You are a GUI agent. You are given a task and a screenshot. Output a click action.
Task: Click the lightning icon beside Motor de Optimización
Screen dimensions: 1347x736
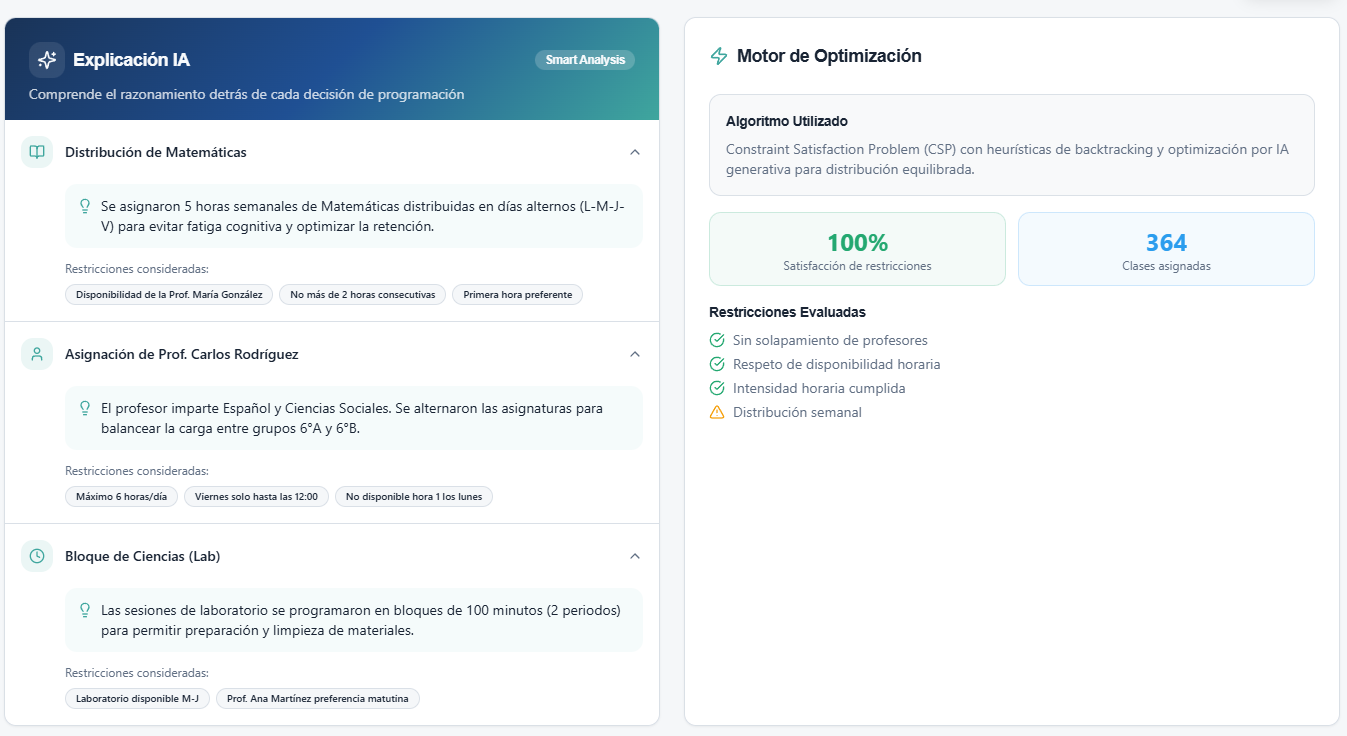pos(718,56)
